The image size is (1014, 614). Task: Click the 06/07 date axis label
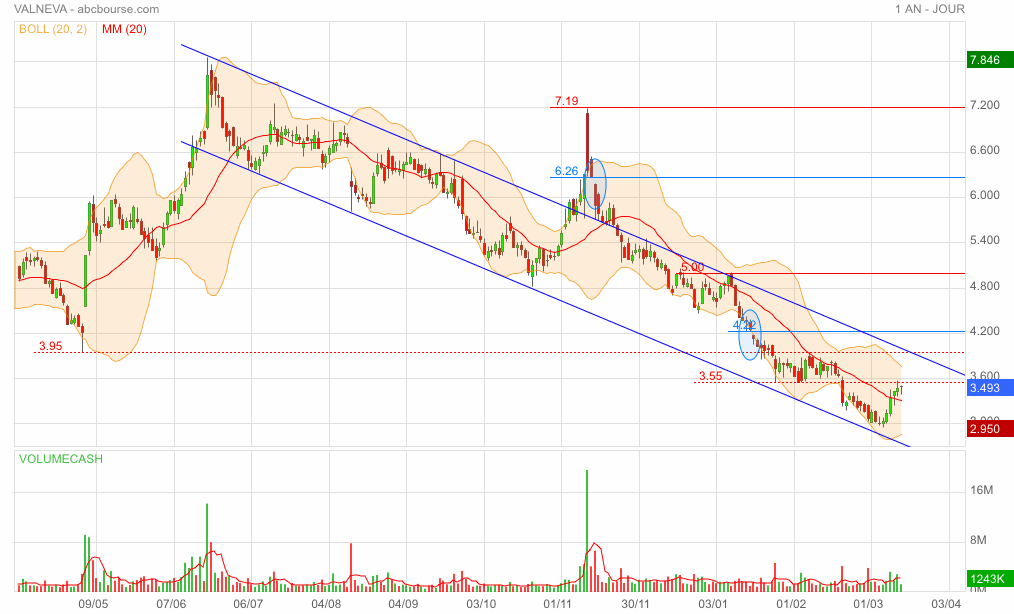248,604
